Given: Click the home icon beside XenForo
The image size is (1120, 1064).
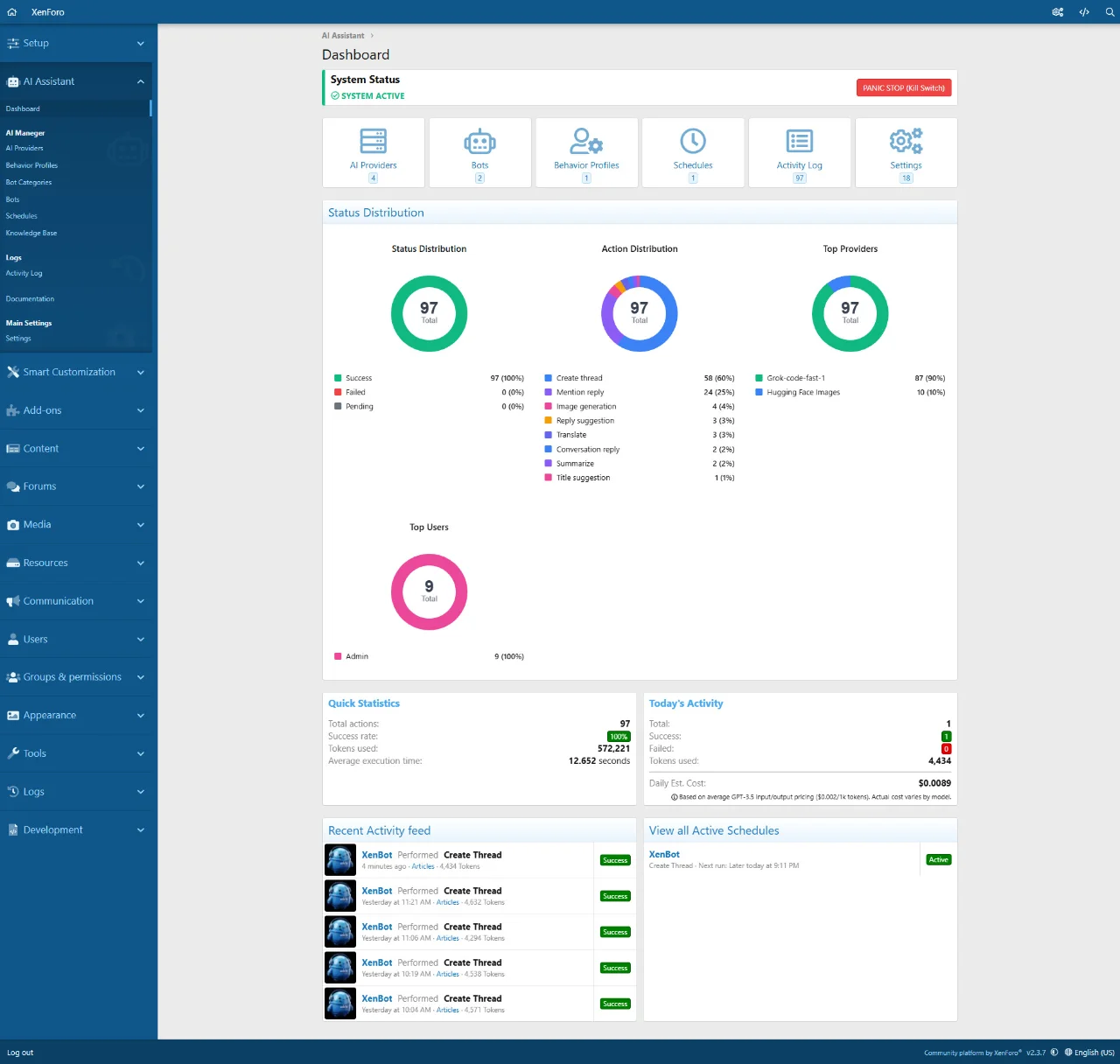Looking at the screenshot, I should 12,12.
